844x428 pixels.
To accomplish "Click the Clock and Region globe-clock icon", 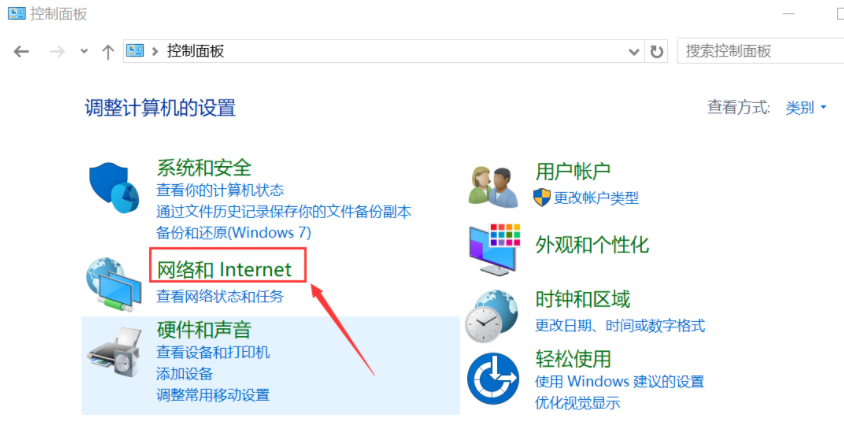I will tap(493, 316).
